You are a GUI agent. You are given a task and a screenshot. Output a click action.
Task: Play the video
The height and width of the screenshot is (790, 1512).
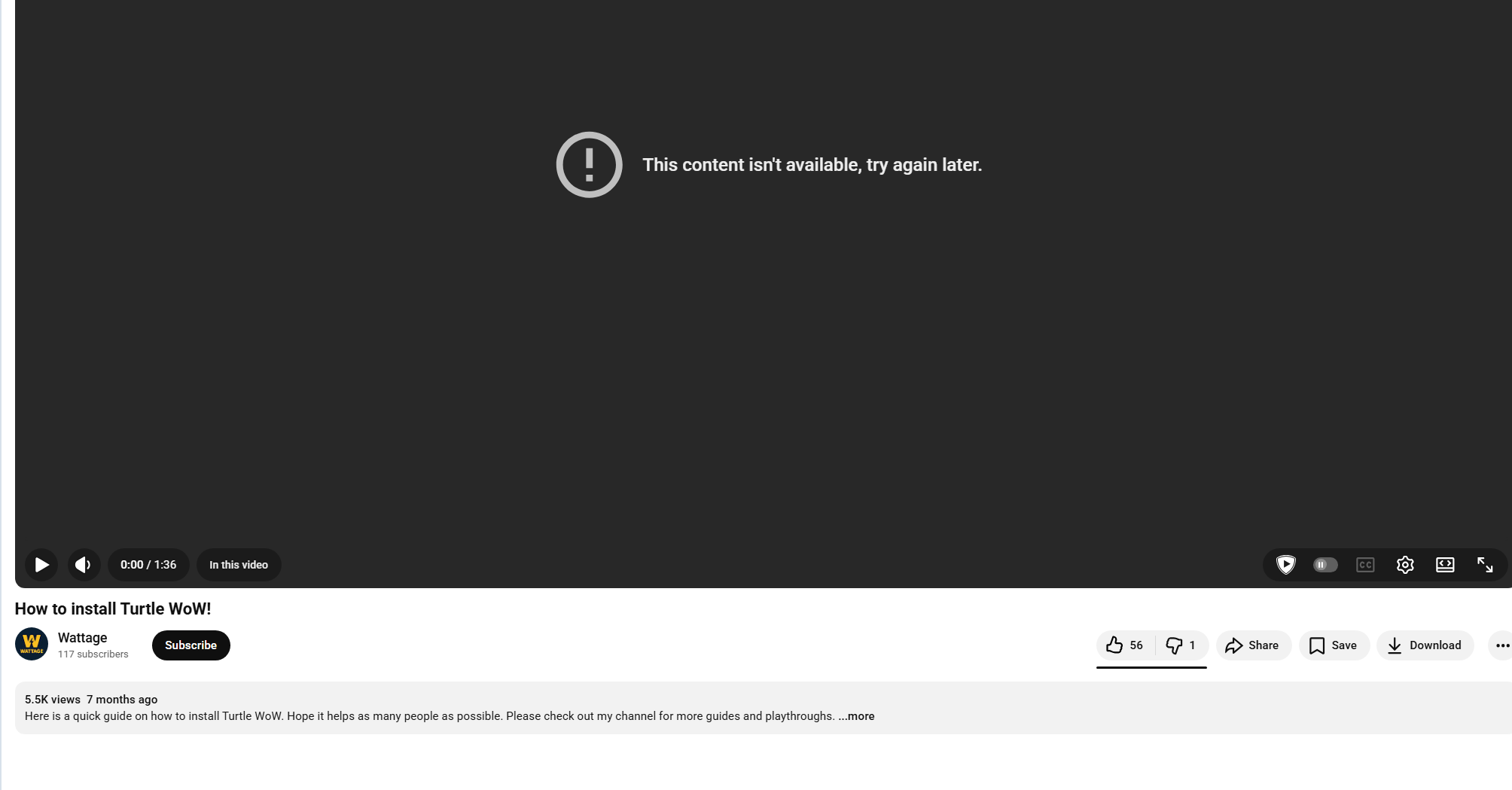41,565
